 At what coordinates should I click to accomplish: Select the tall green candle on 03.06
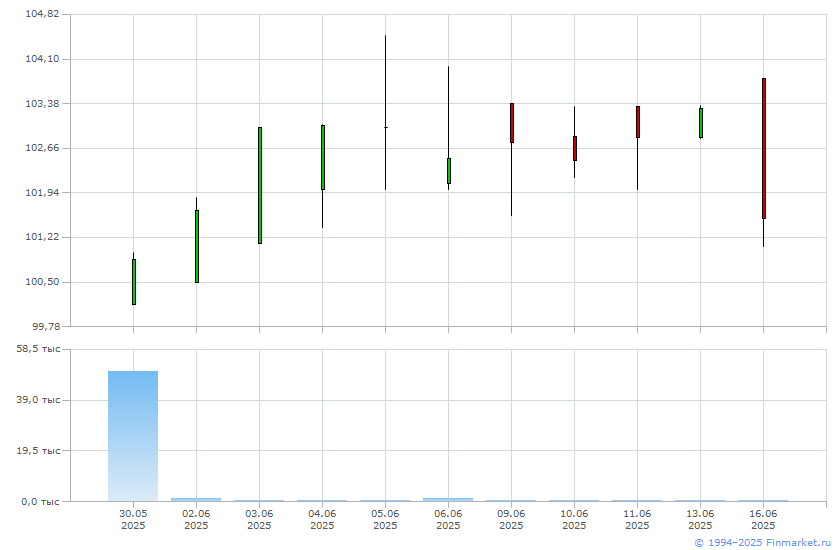point(260,185)
